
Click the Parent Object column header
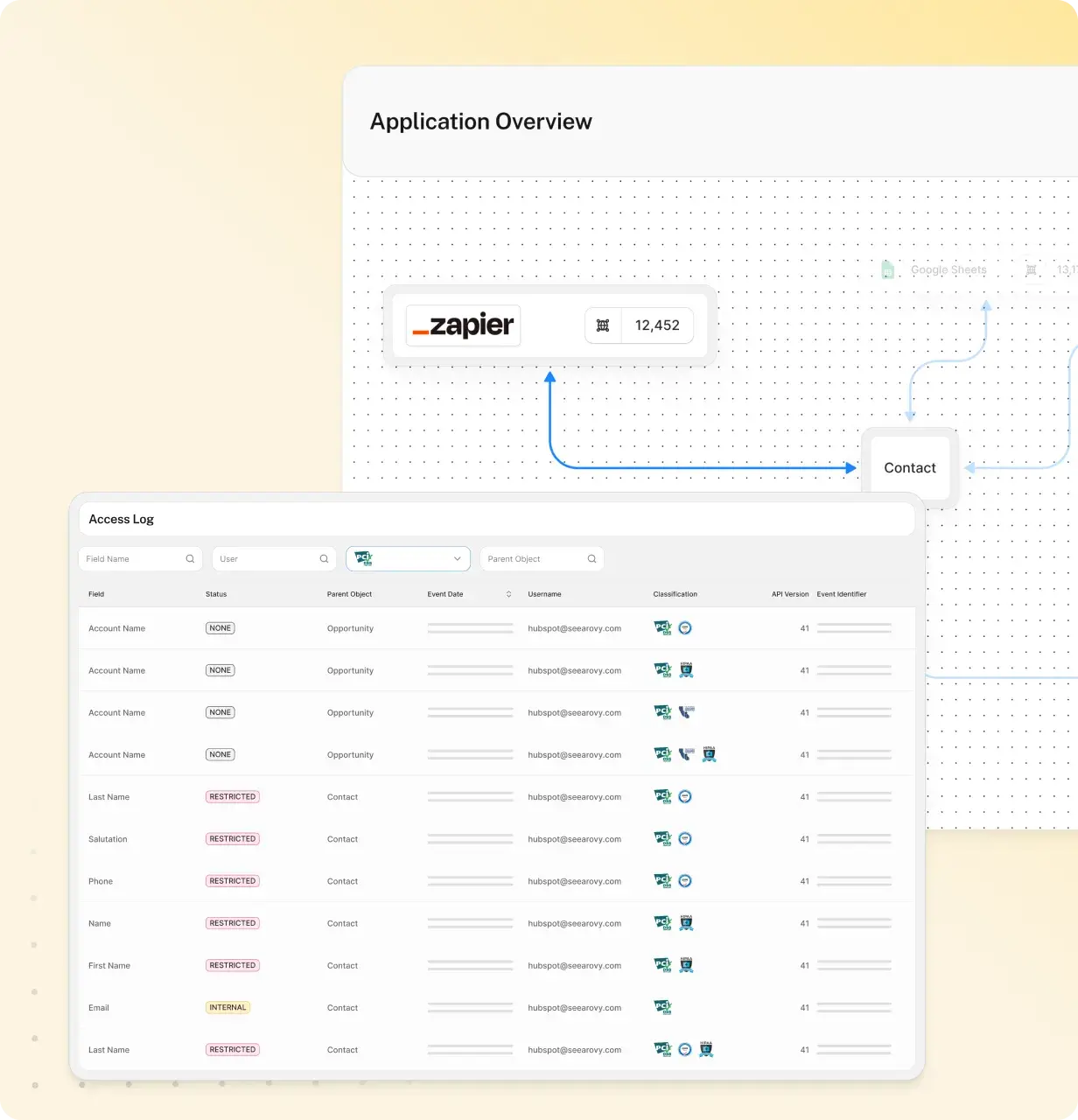pyautogui.click(x=349, y=594)
